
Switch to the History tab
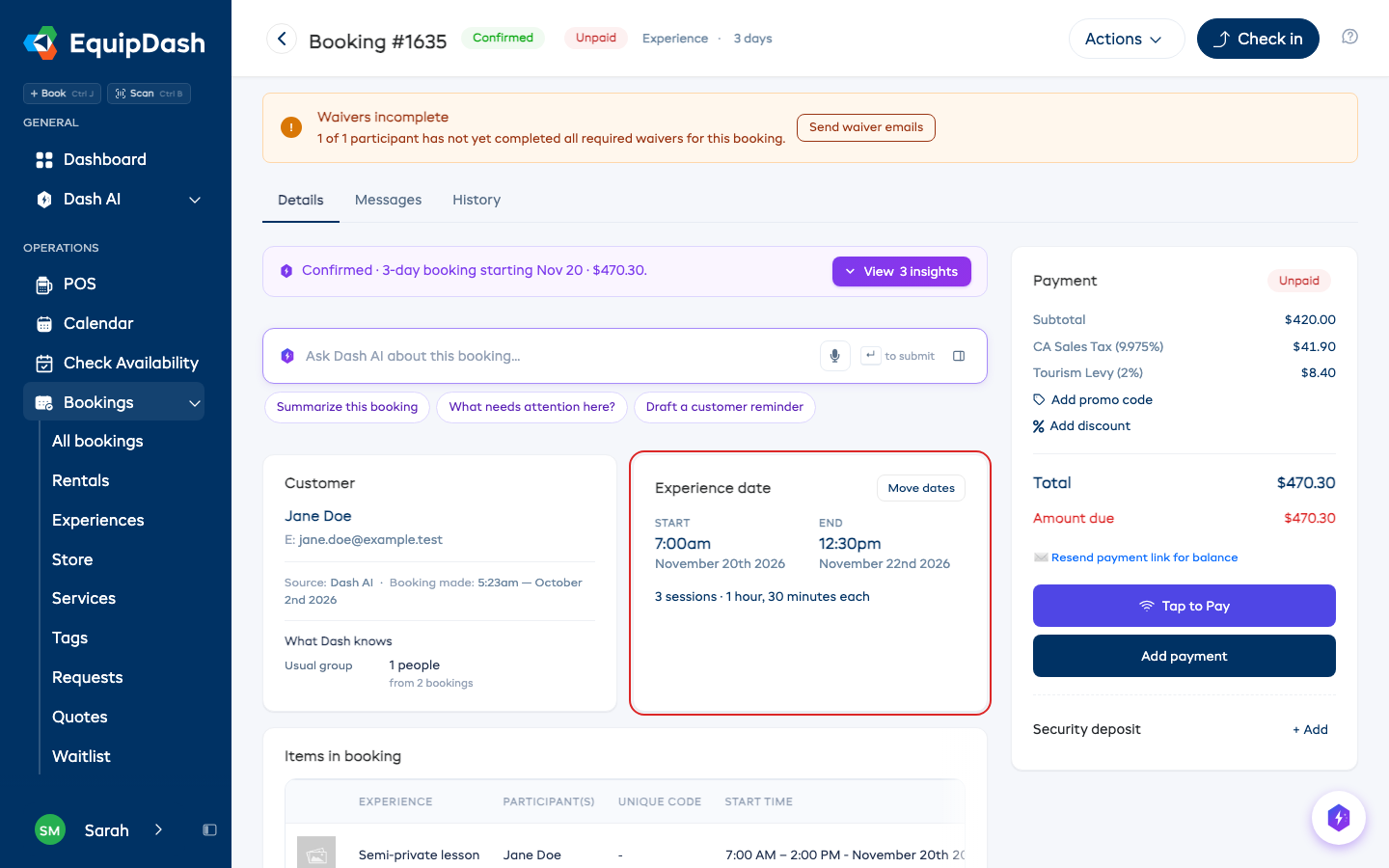coord(477,200)
